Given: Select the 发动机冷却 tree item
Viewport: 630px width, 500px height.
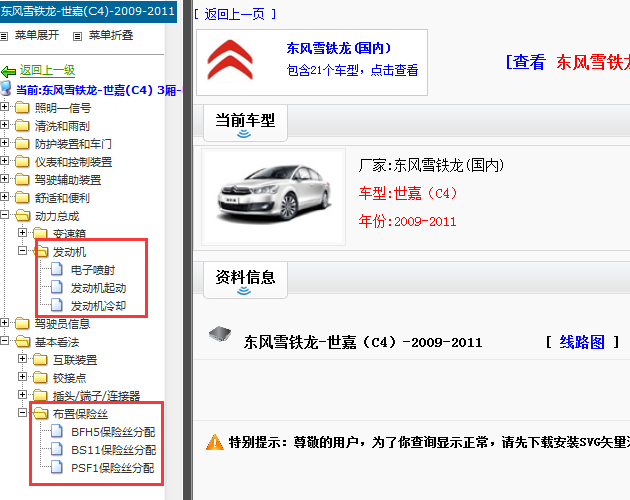Looking at the screenshot, I should [x=98, y=306].
